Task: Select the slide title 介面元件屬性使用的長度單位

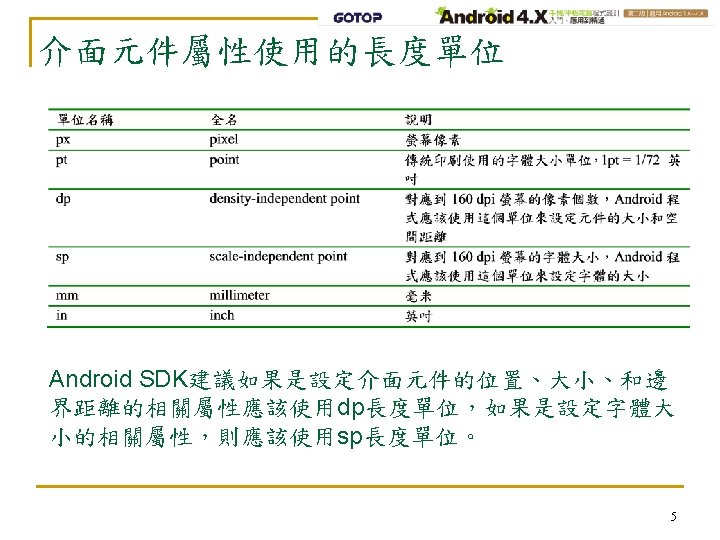Action: tap(271, 51)
